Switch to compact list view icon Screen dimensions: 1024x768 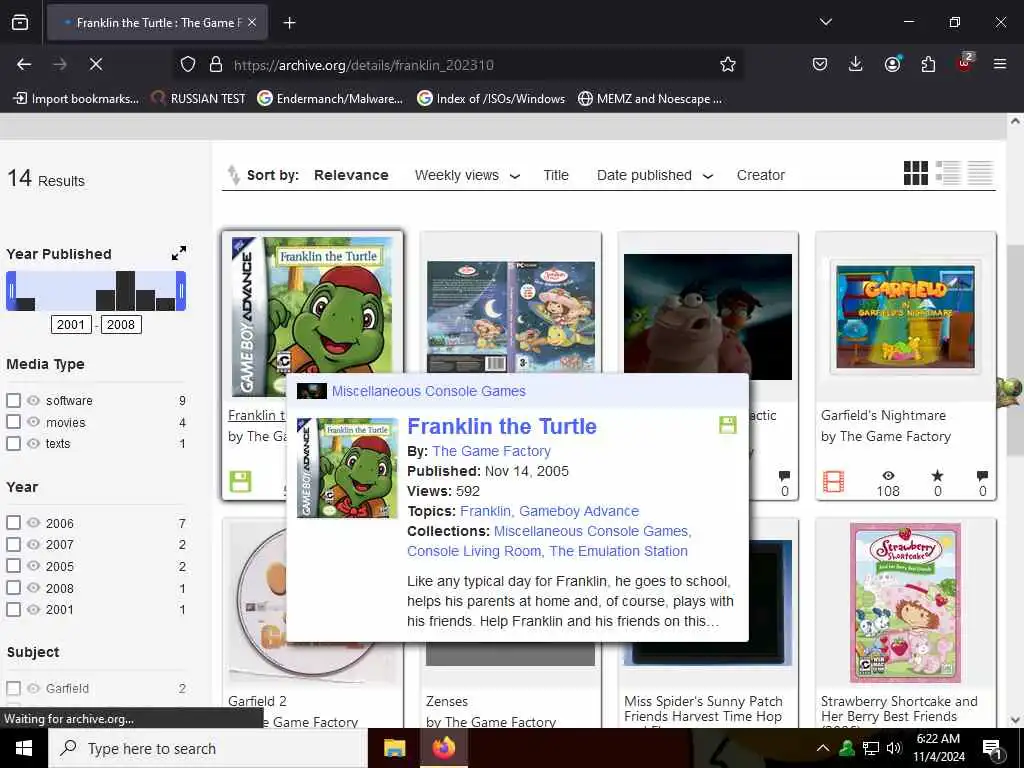(x=980, y=174)
